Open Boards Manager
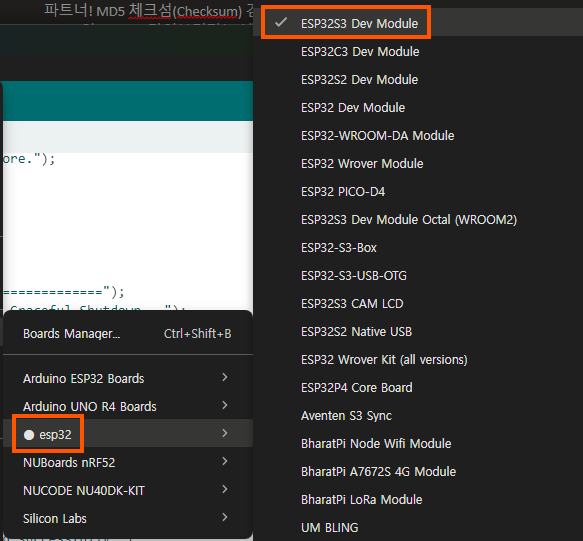The width and height of the screenshot is (583, 541). (128, 334)
